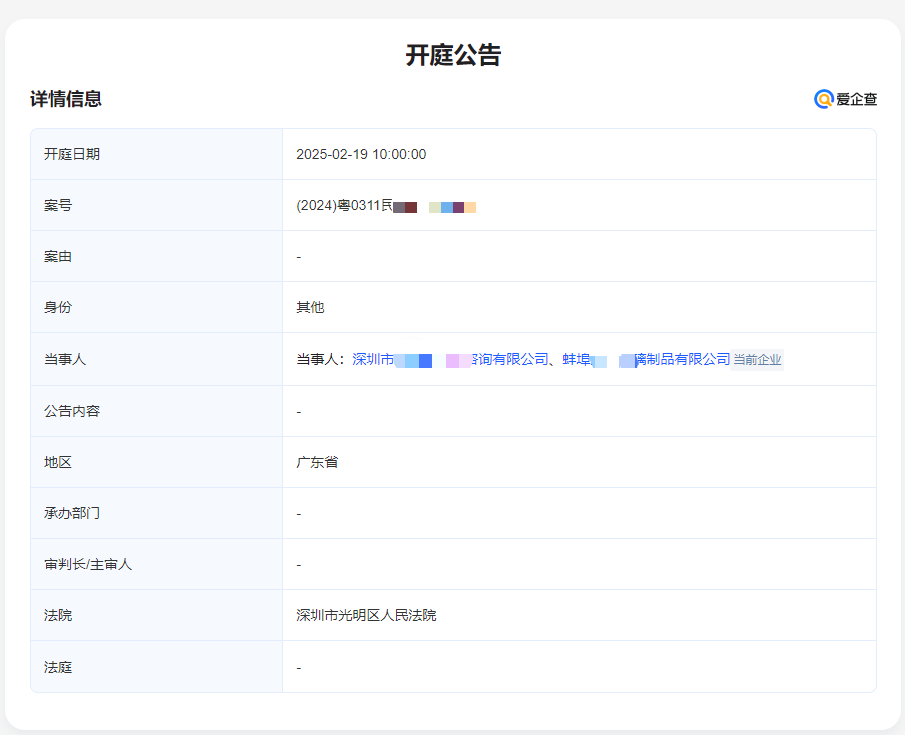Click the 身份 value 其他

point(310,307)
